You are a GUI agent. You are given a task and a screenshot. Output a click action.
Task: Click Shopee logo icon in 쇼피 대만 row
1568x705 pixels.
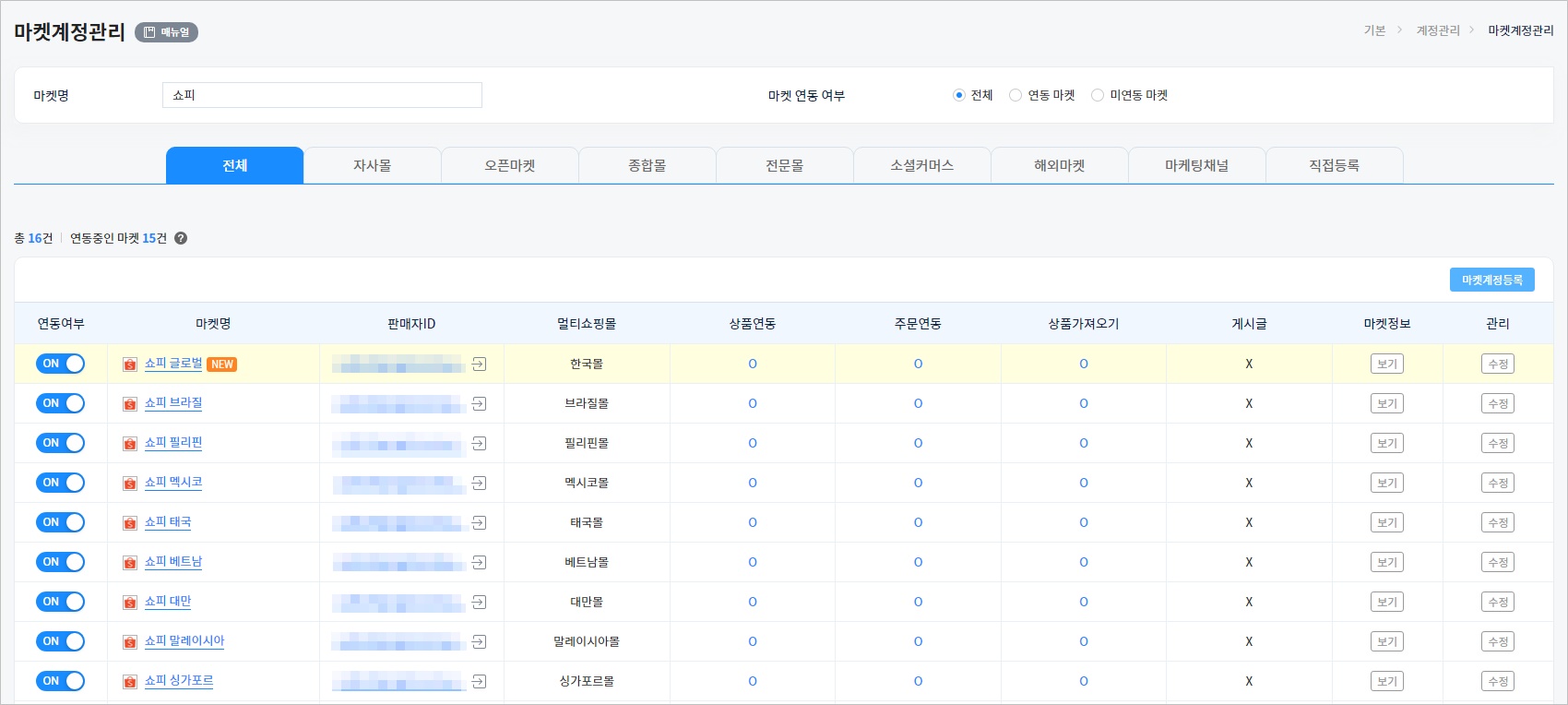tap(130, 603)
